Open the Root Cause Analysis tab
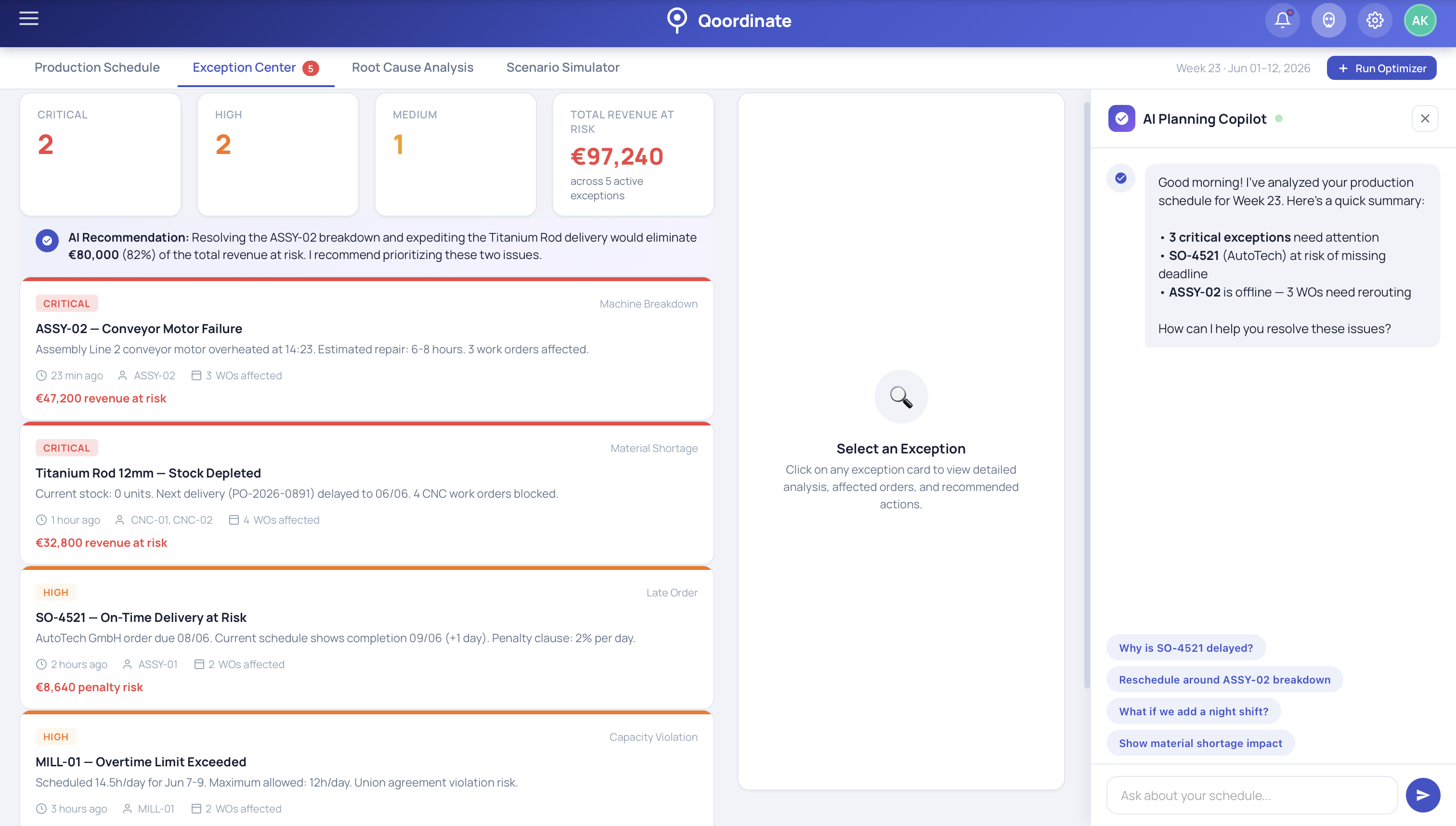 [413, 67]
